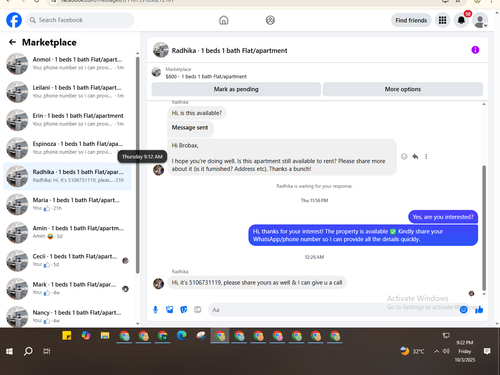Screen dimensions: 500x375
Task: Reply to Radhika's message arrow icon
Action: coord(415,156)
